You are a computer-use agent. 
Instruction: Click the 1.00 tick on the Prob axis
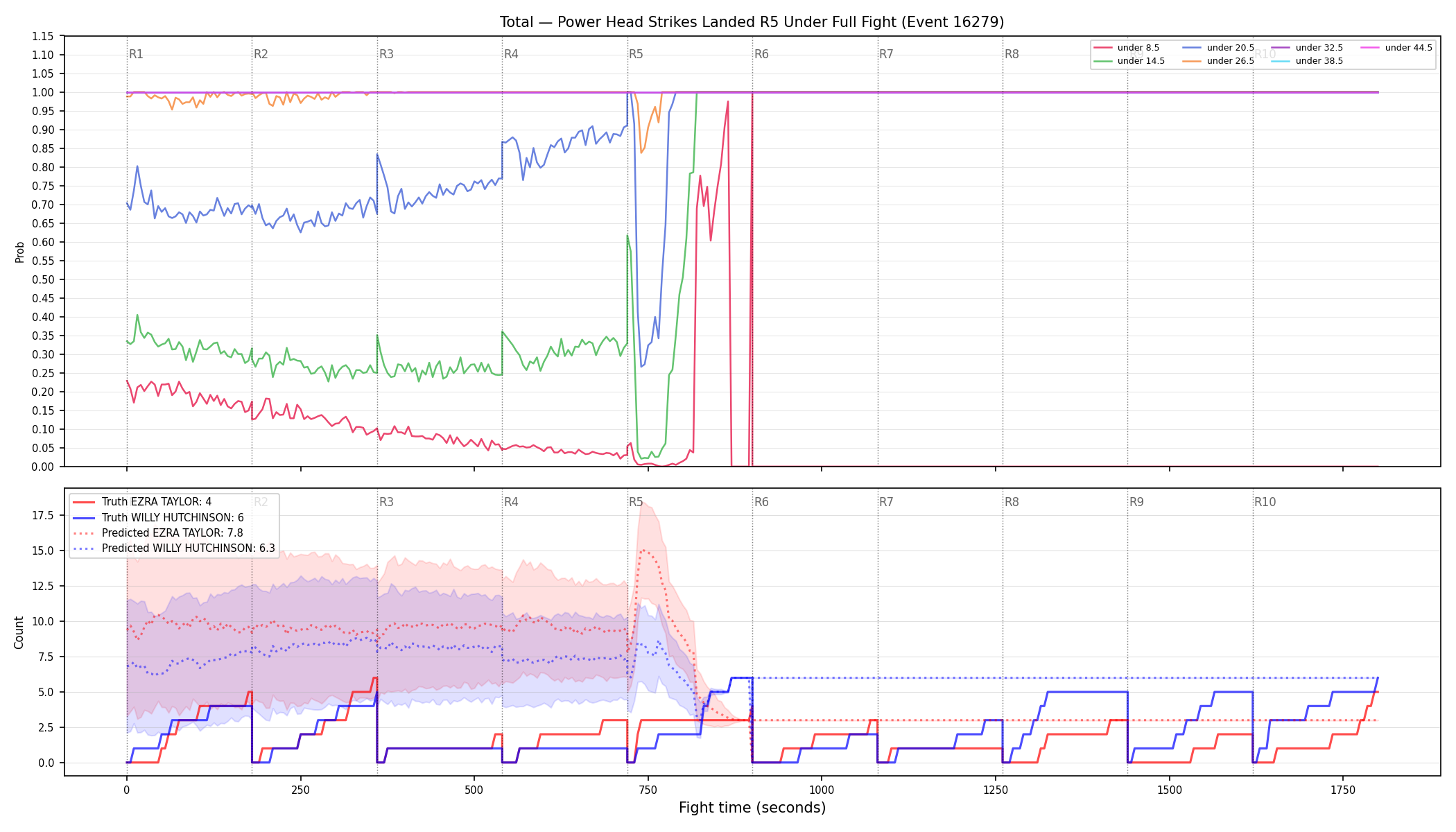click(x=43, y=92)
